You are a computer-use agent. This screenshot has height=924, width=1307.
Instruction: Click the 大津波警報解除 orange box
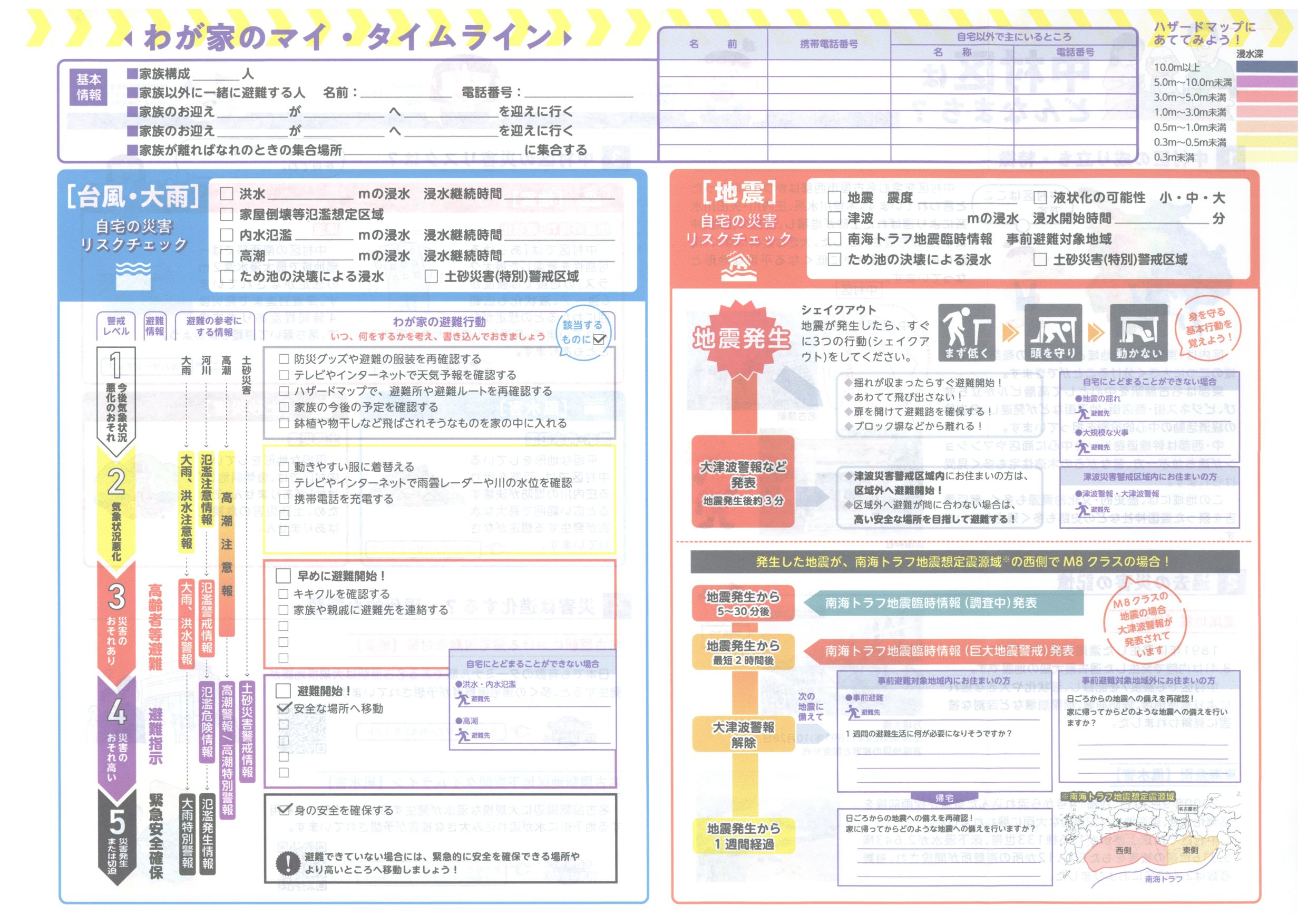[x=743, y=734]
